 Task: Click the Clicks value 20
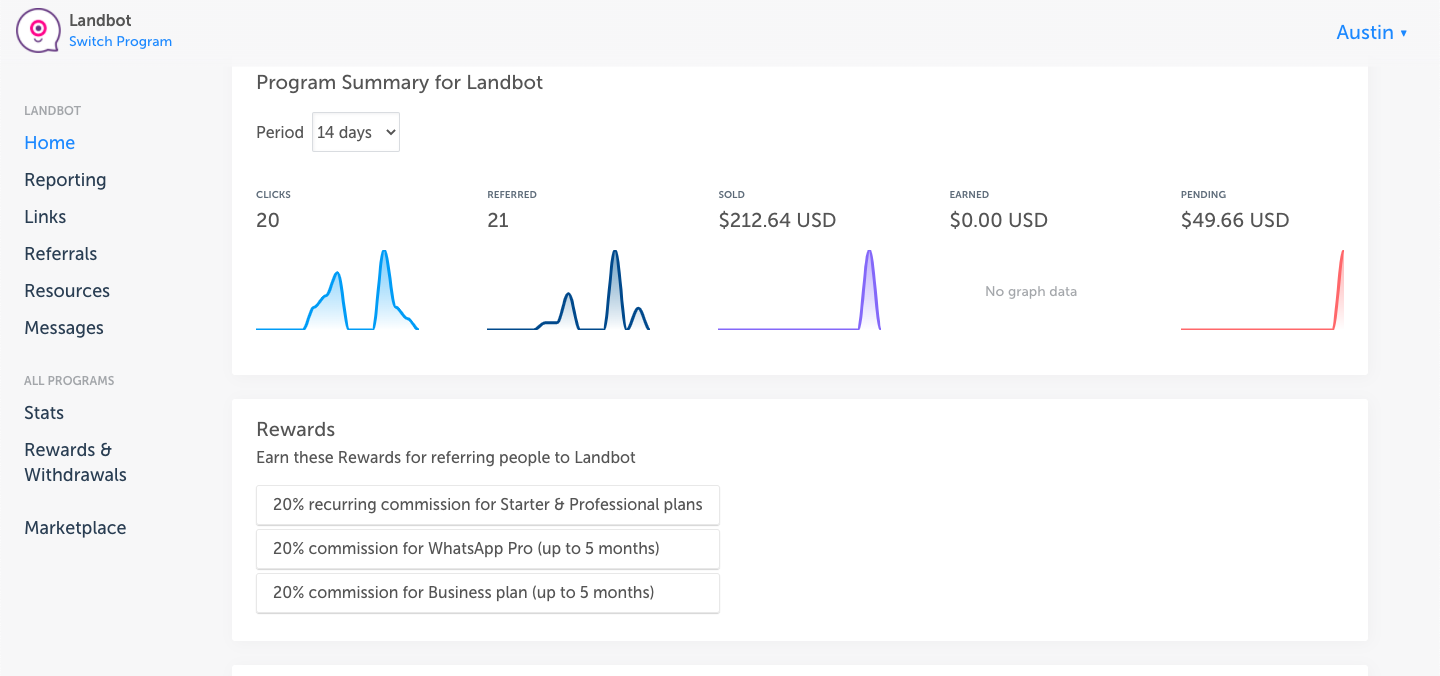pyautogui.click(x=268, y=220)
